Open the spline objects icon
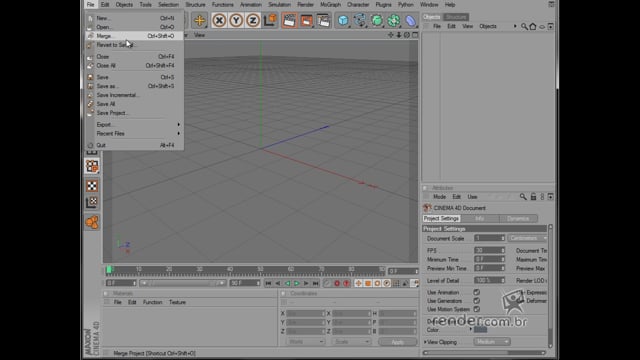The image size is (640, 360). (360, 20)
